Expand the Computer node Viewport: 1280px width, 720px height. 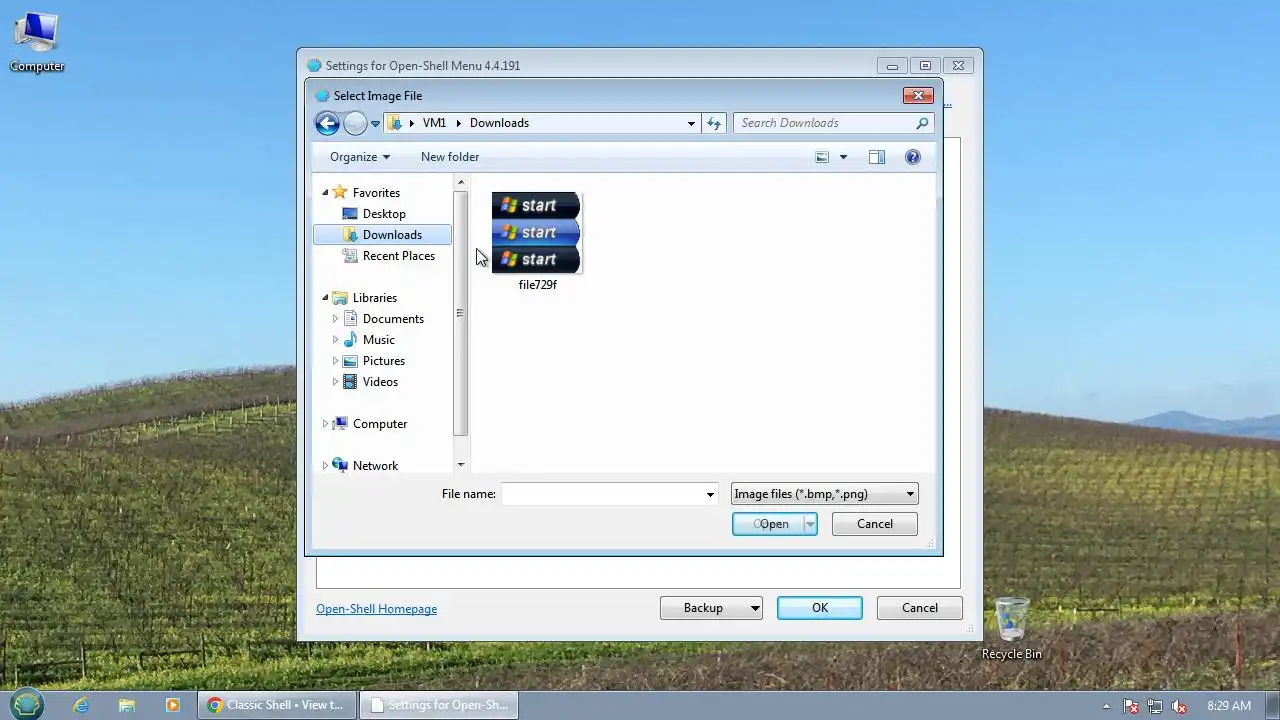pos(325,424)
